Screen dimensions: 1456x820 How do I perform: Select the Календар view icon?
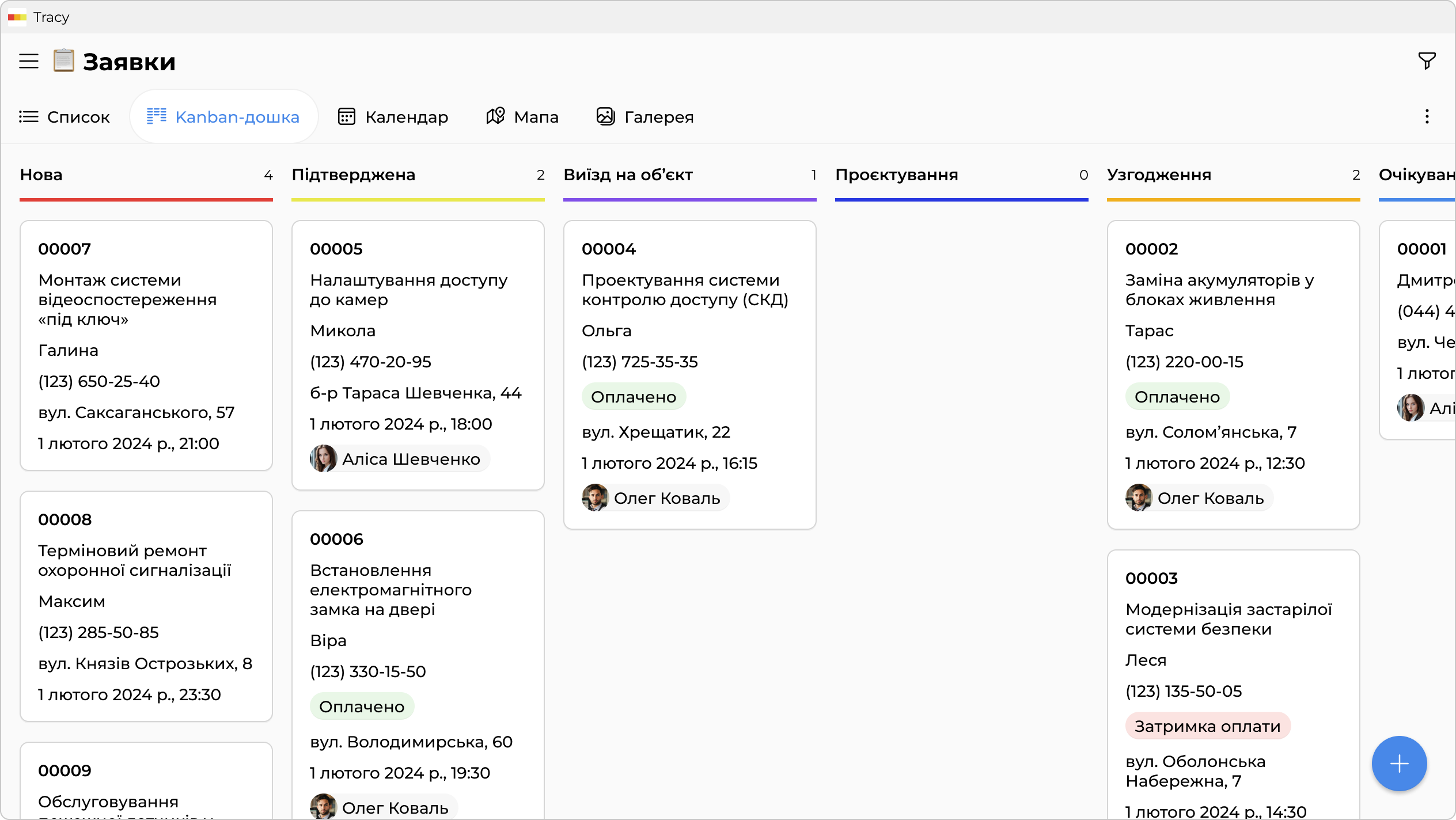pyautogui.click(x=347, y=116)
